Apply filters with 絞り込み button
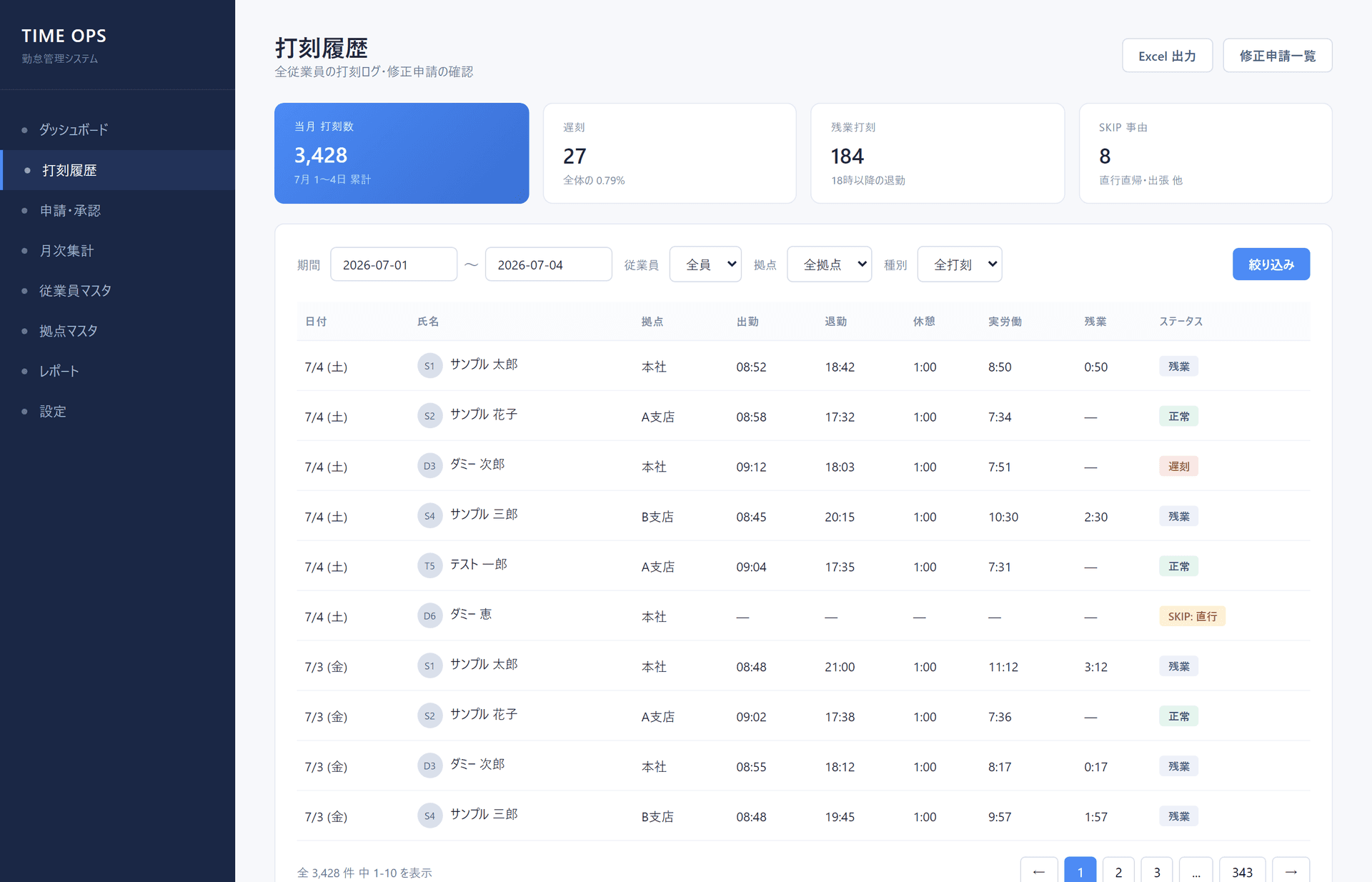Screen dimensions: 1372x882 (1271, 264)
